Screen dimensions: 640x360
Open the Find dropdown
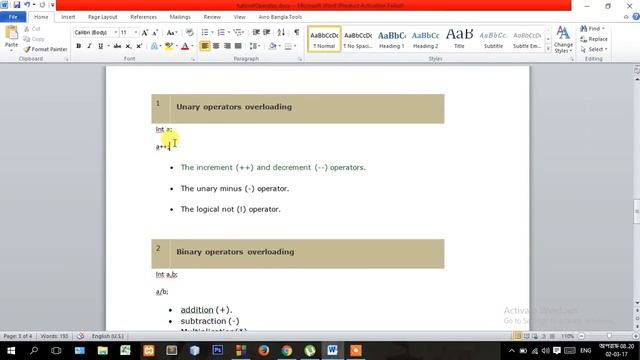[x=604, y=29]
